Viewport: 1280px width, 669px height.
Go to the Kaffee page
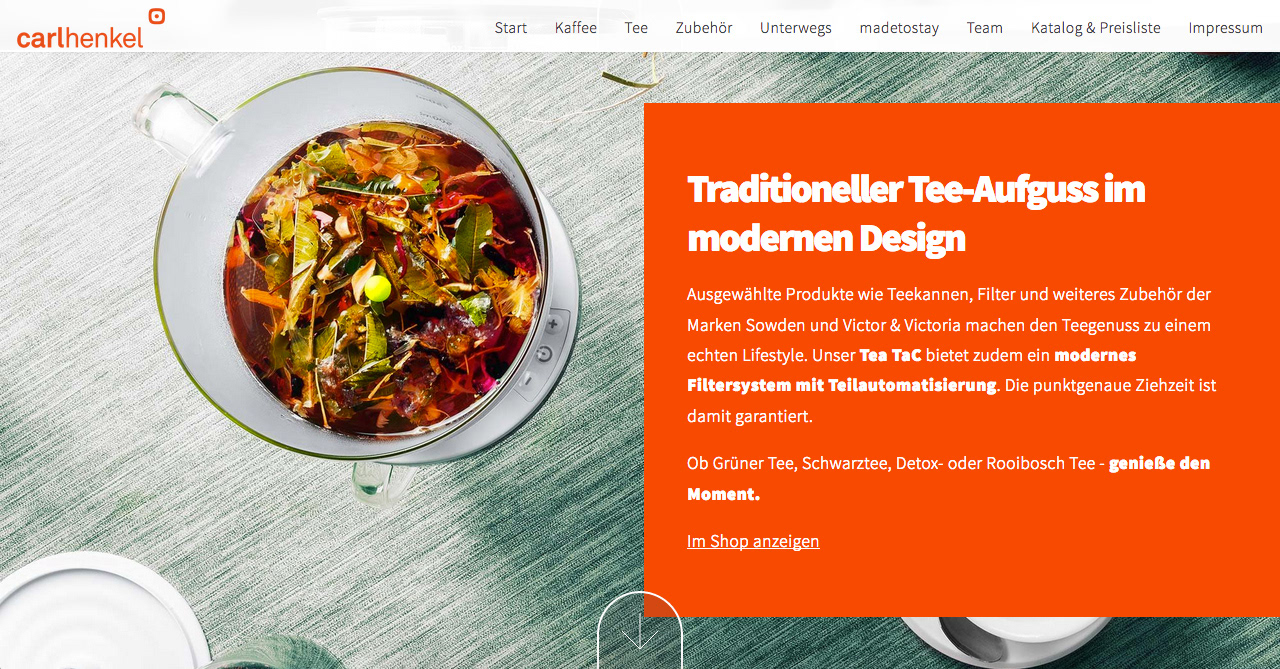point(576,27)
